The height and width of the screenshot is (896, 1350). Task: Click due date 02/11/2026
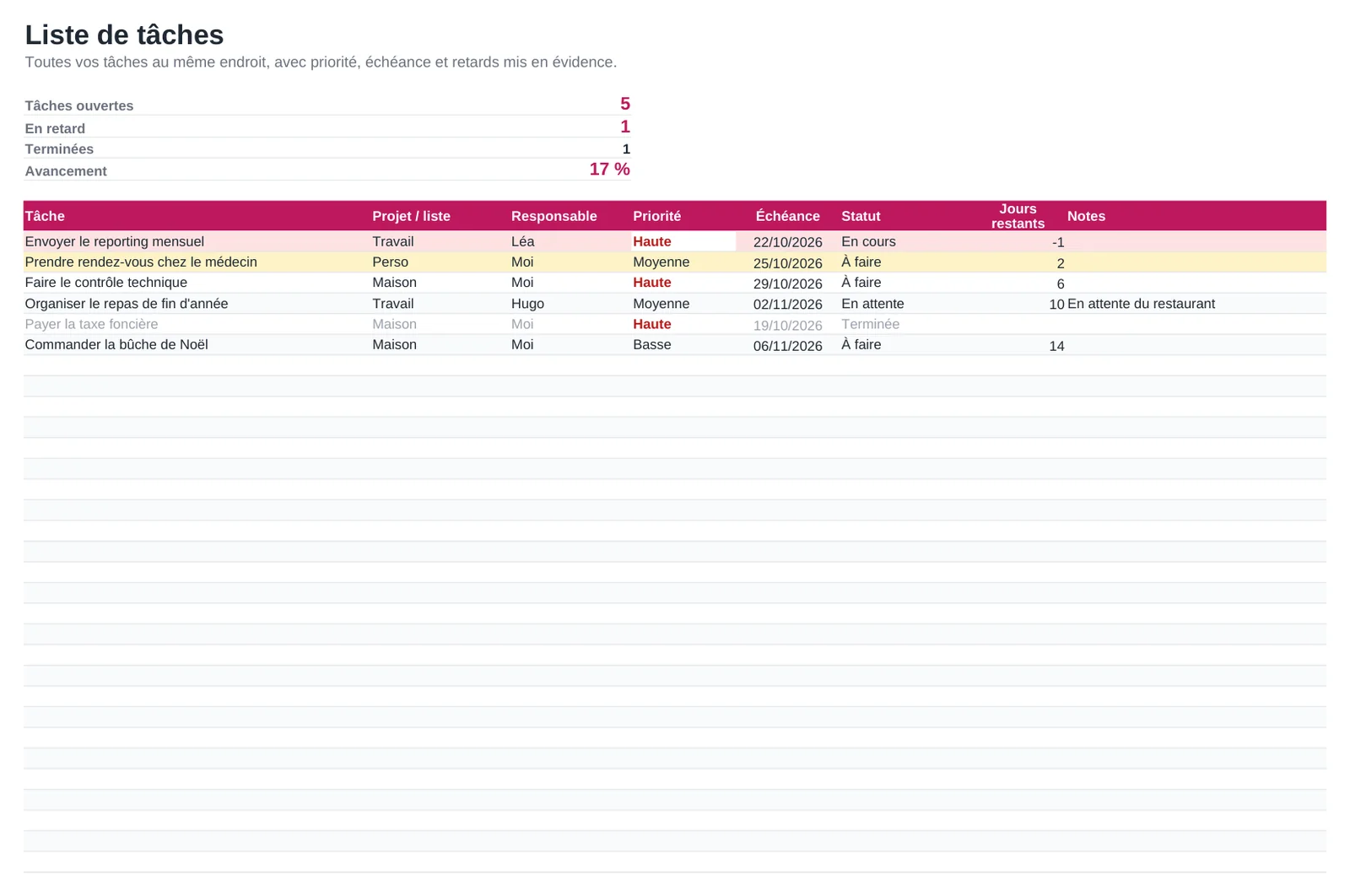[787, 305]
